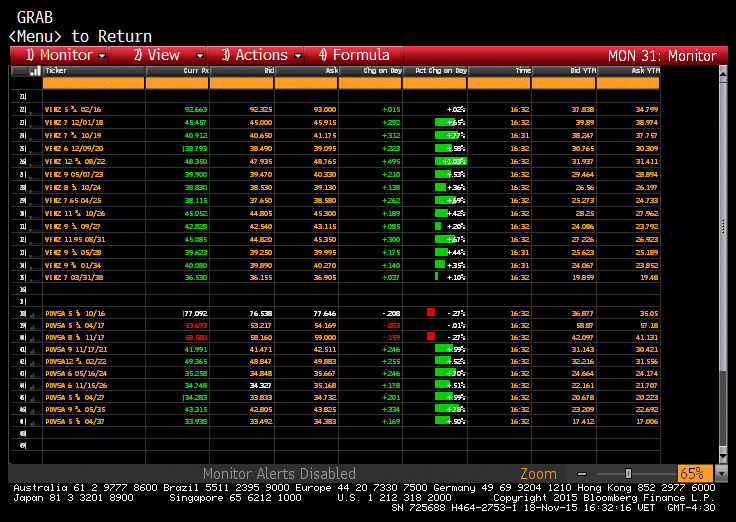The image size is (736, 522).
Task: Click the vertical scrollbar down arrow
Action: pos(723,456)
